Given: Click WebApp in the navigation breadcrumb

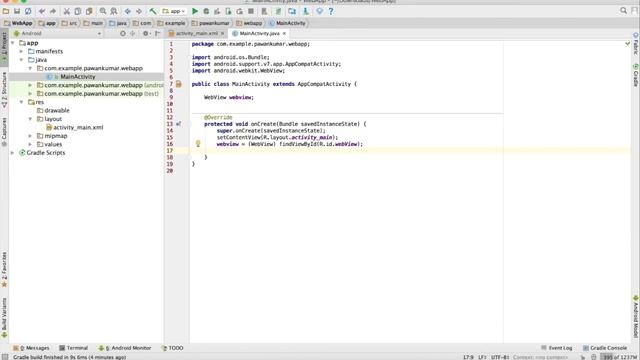Looking at the screenshot, I should 18,23.
